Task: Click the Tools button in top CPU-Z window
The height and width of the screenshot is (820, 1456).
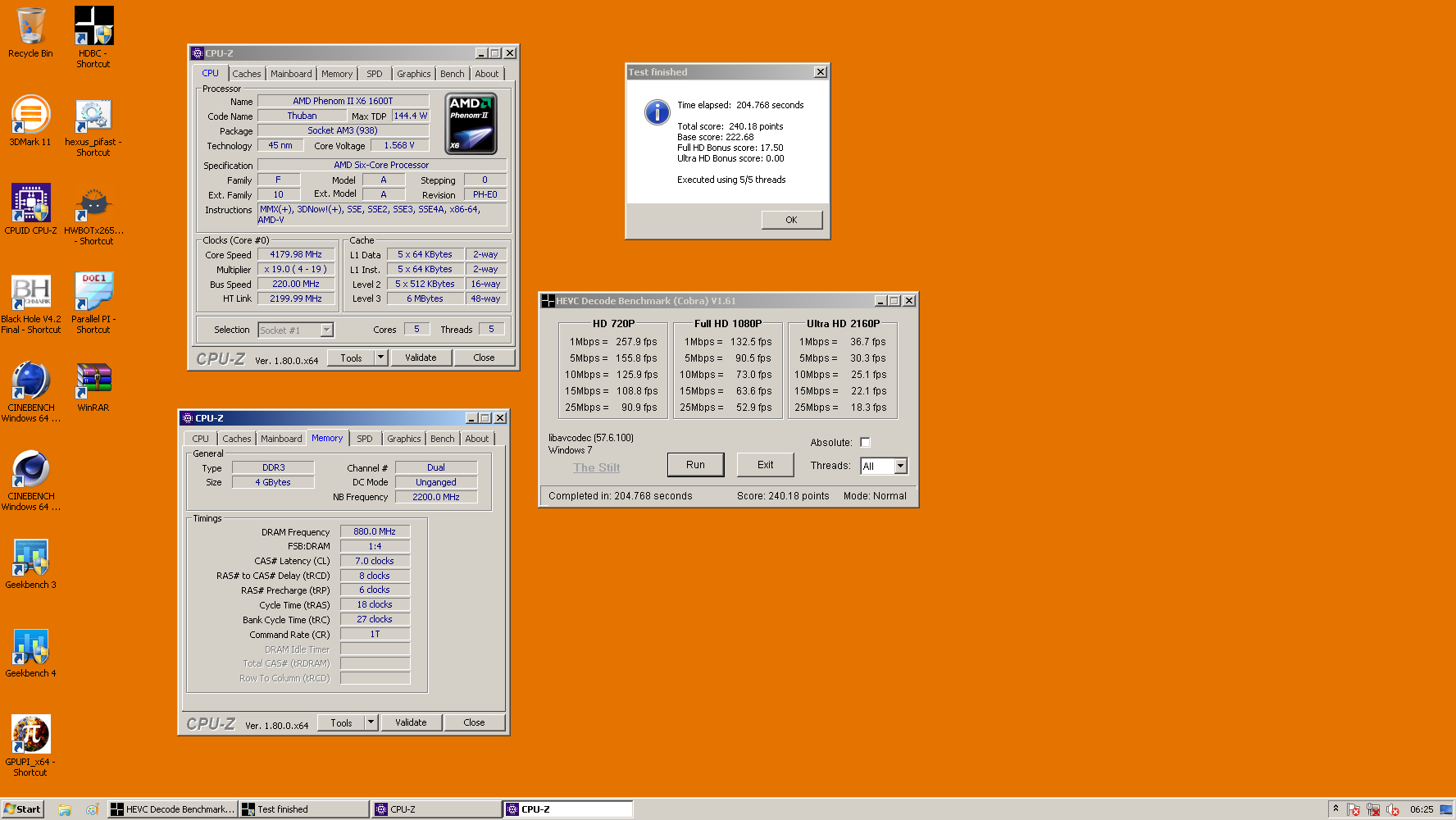Action: pyautogui.click(x=351, y=358)
